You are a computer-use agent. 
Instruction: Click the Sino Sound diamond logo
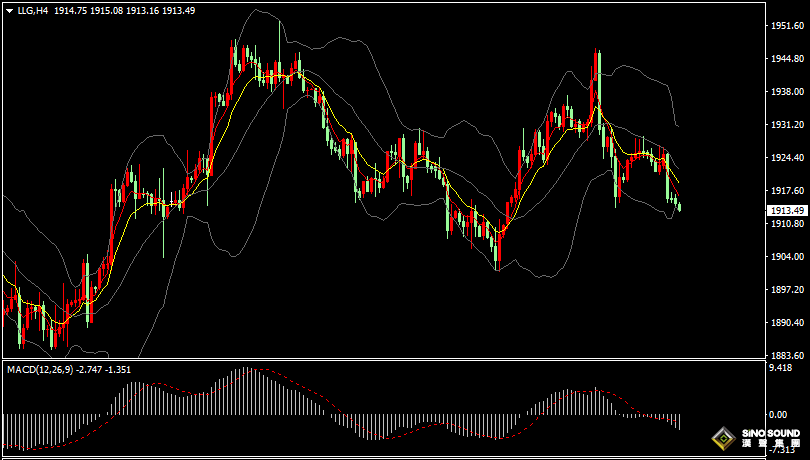pyautogui.click(x=724, y=440)
